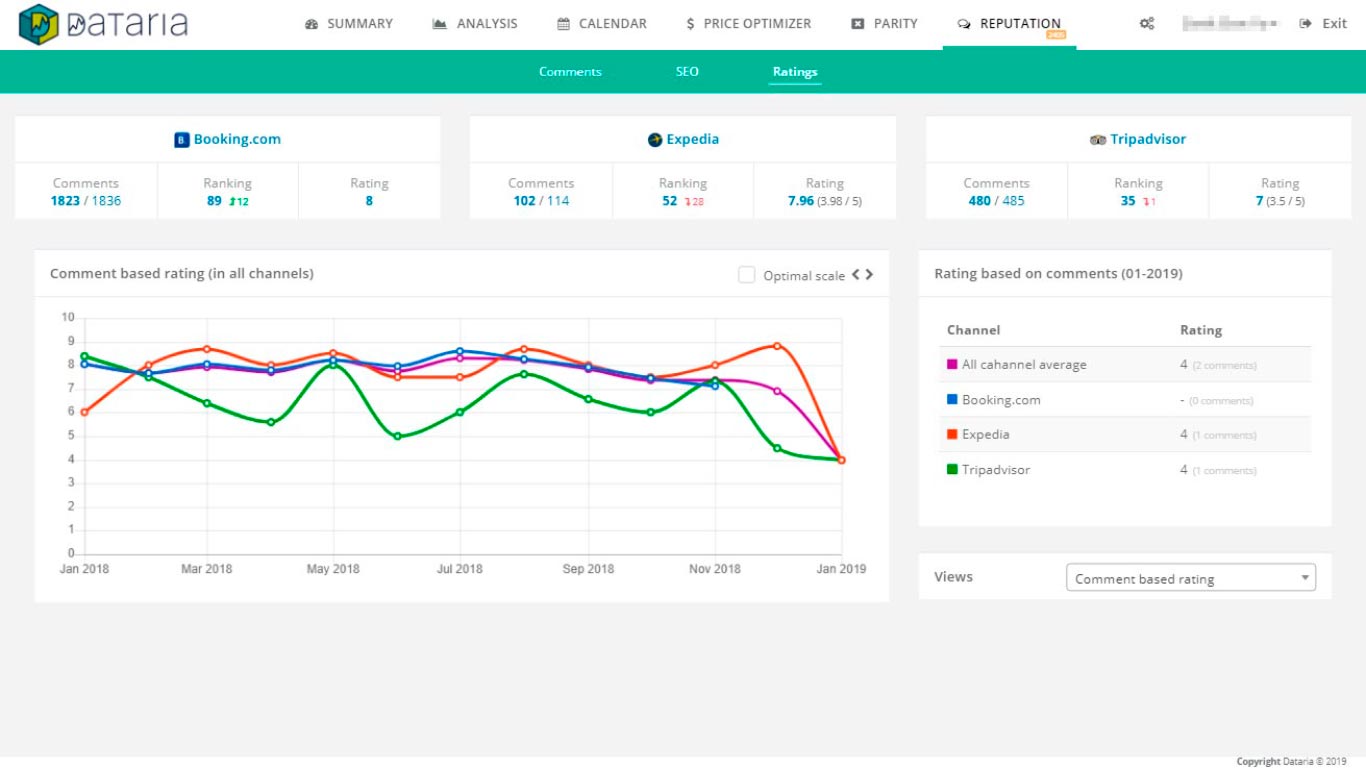The width and height of the screenshot is (1366, 768).
Task: Enable the Optimal scale checkbox
Action: pos(746,274)
